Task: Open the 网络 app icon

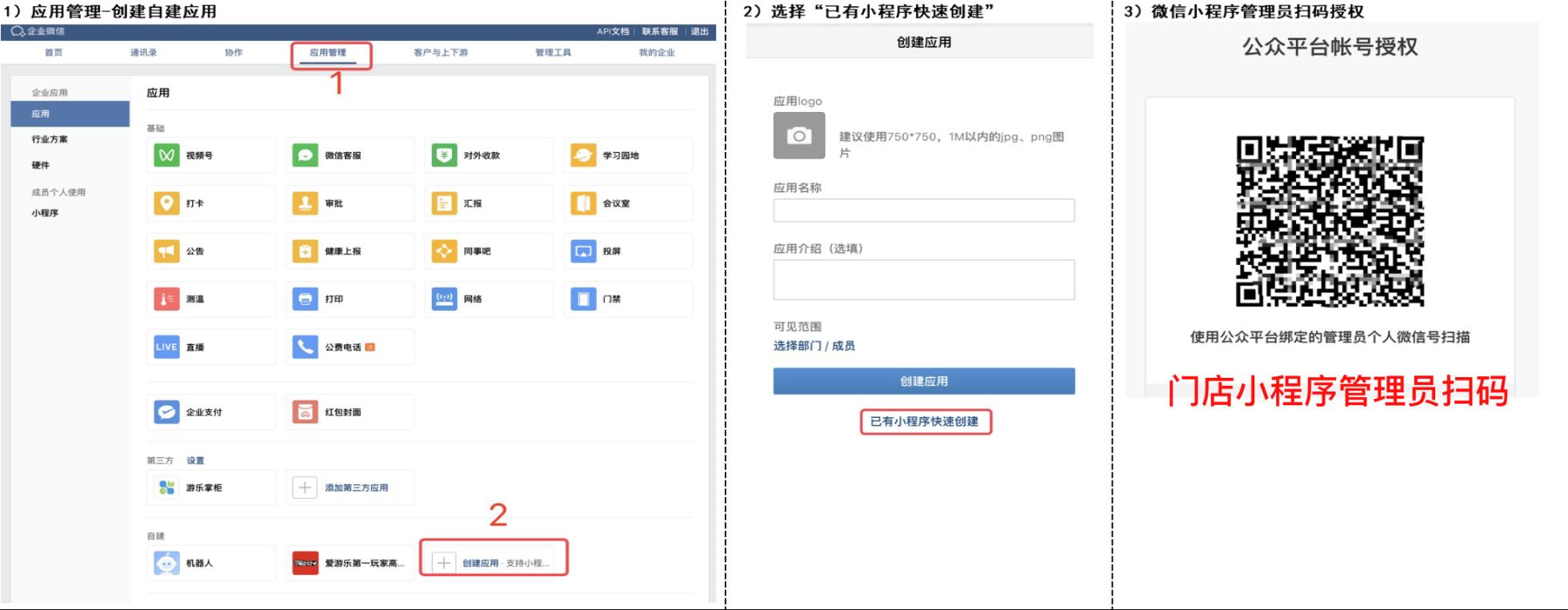Action: pyautogui.click(x=444, y=299)
